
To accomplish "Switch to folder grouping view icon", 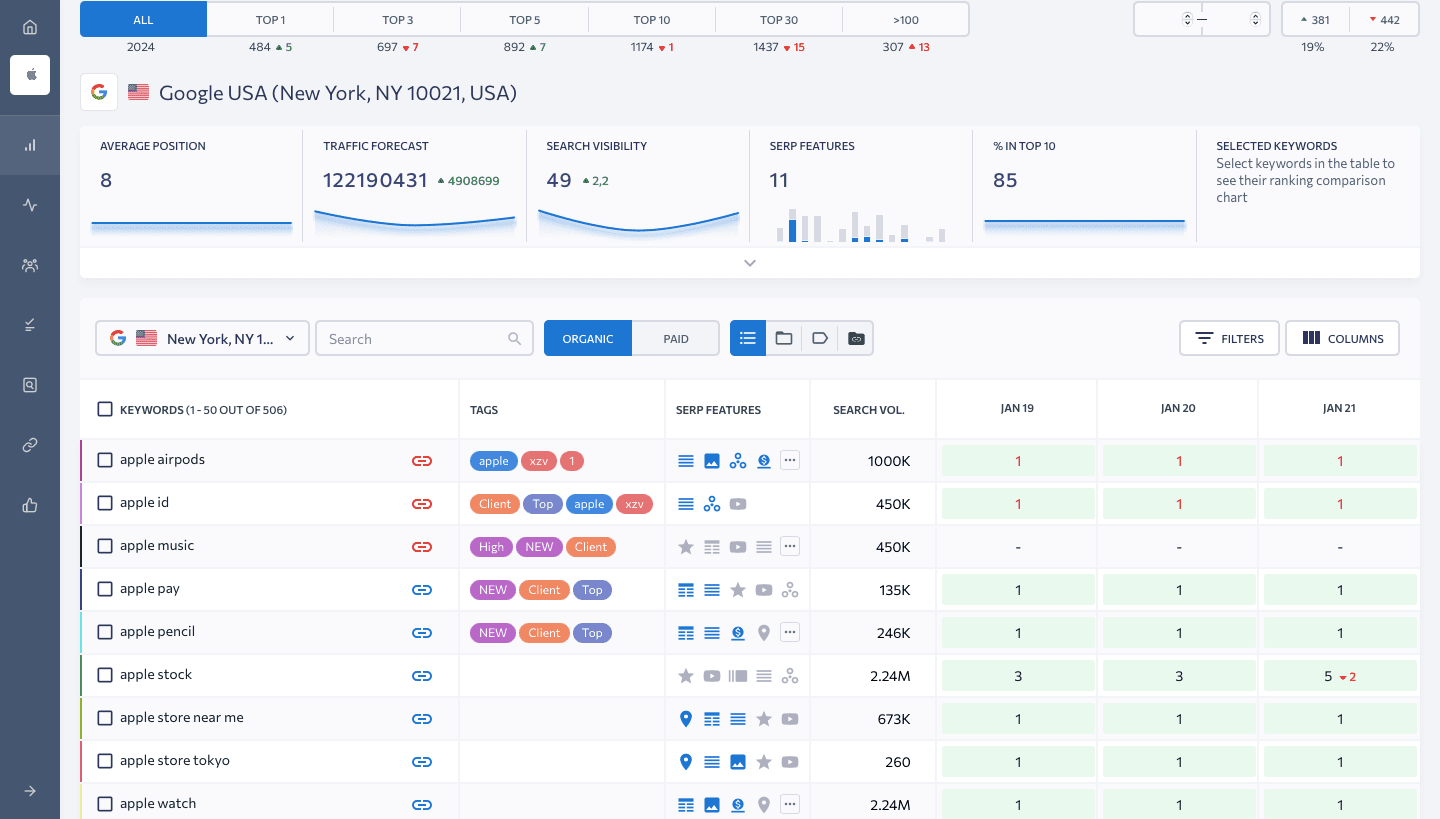I will [784, 338].
